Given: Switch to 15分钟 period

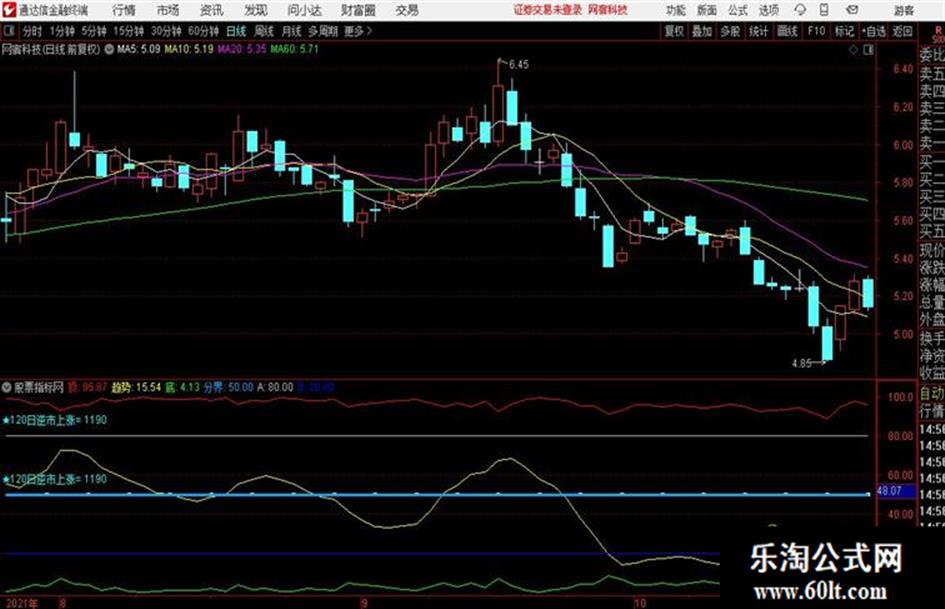Looking at the screenshot, I should (x=128, y=31).
